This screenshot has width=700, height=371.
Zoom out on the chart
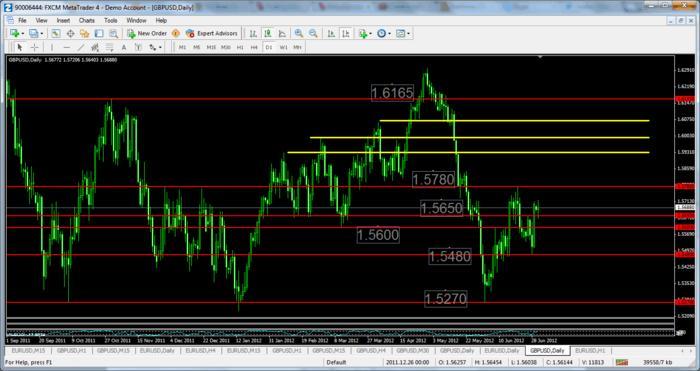313,33
